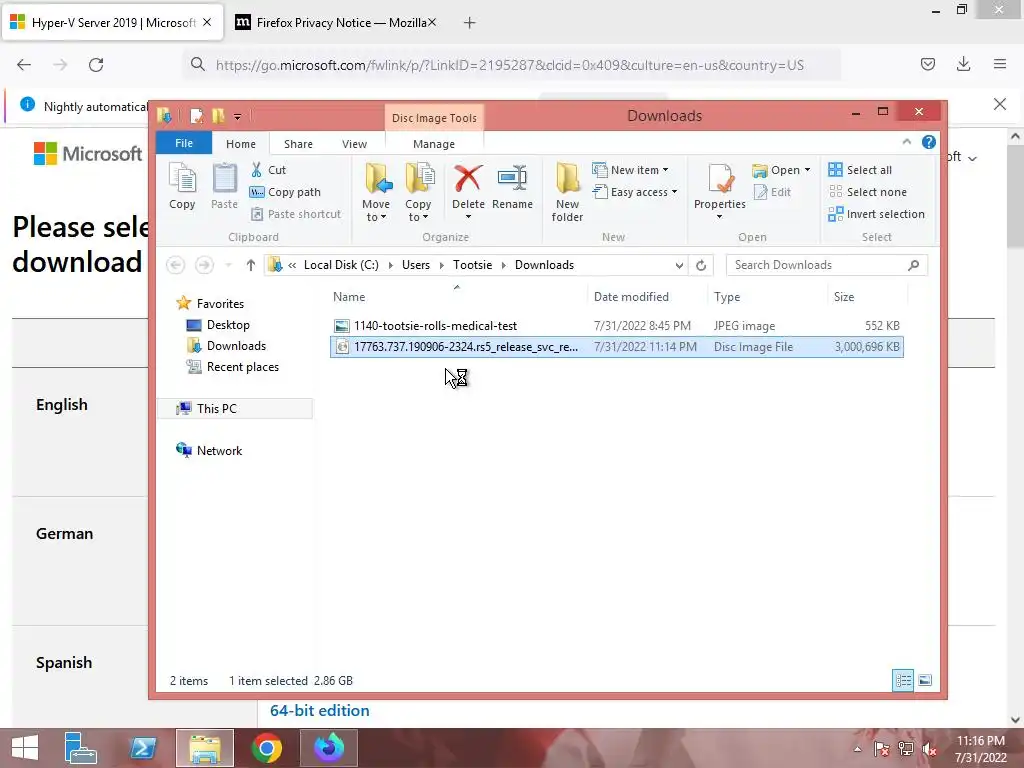Switch to Hyper-V Server 2019 browser tab

pos(112,23)
